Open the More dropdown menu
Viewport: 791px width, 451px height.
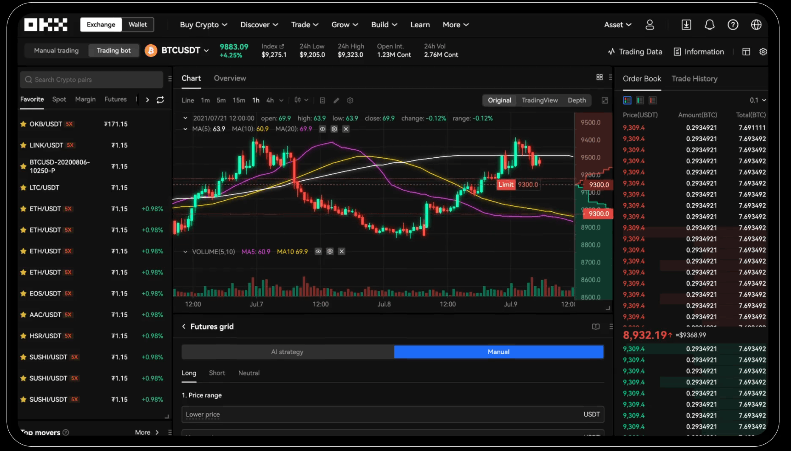pyautogui.click(x=456, y=24)
